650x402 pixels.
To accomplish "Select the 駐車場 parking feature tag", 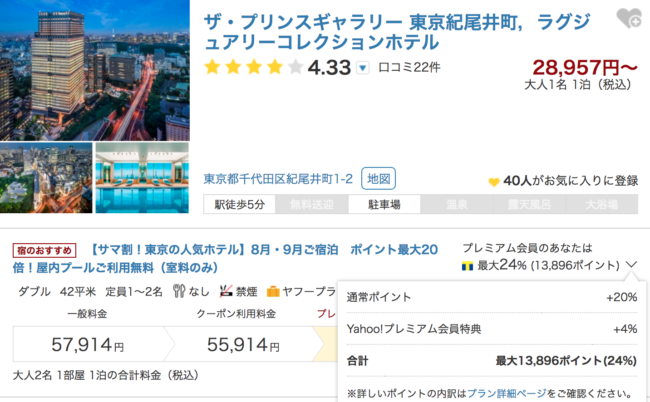I will click(x=383, y=204).
